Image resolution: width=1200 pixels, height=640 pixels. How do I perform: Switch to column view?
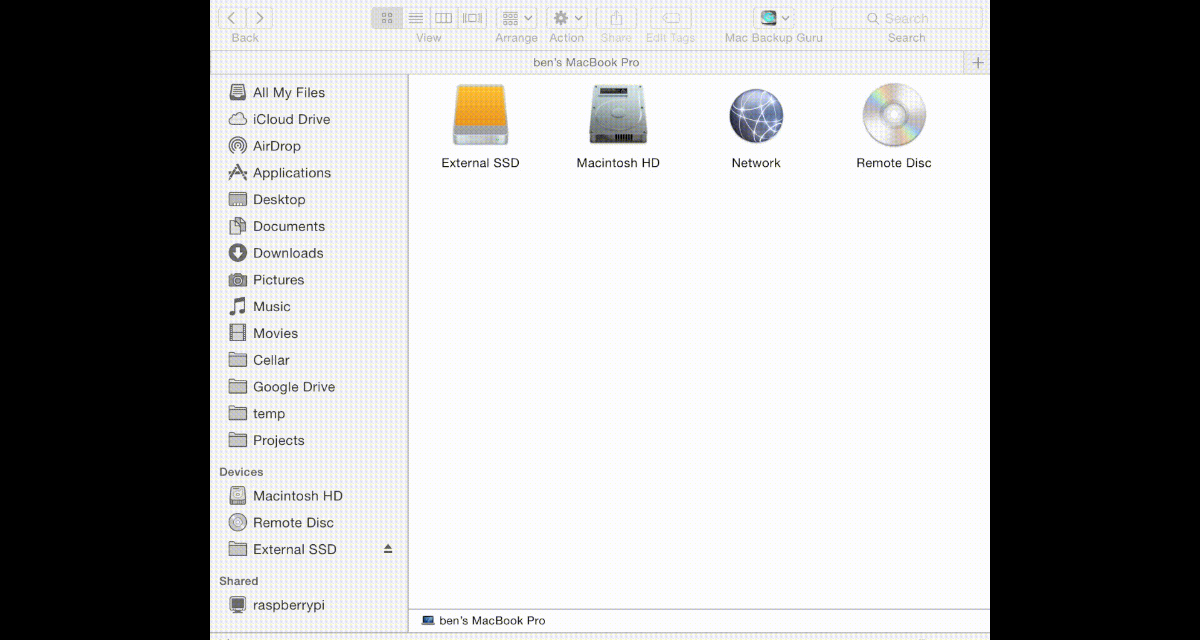tap(443, 18)
